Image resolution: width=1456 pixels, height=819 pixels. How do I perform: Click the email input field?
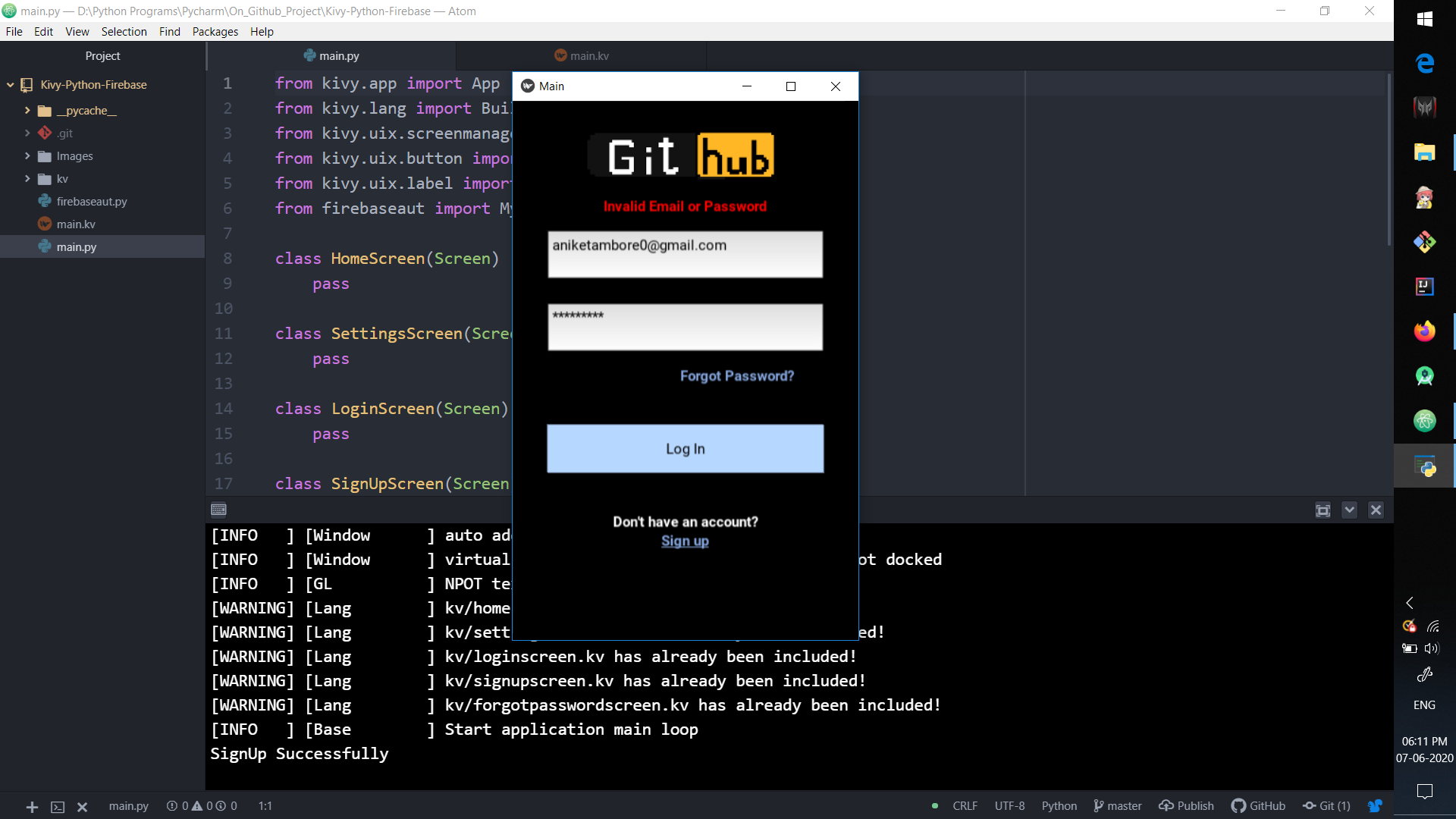[x=685, y=255]
